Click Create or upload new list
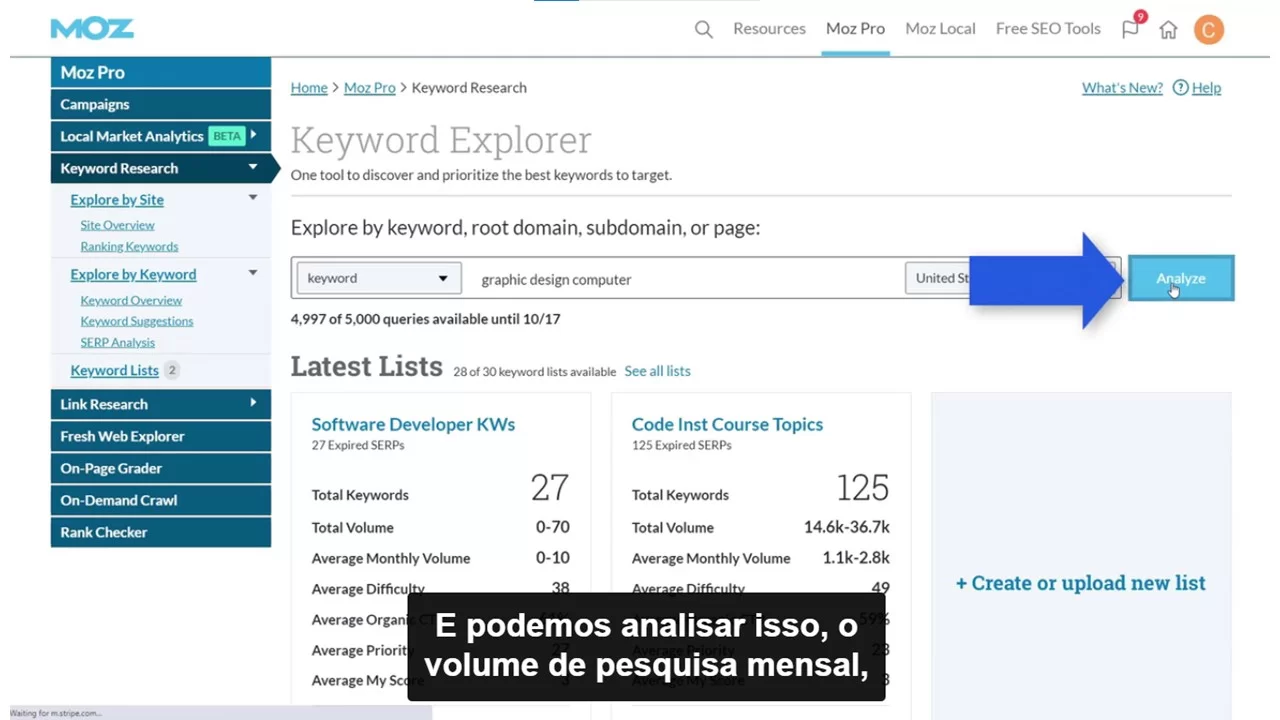 (1081, 583)
